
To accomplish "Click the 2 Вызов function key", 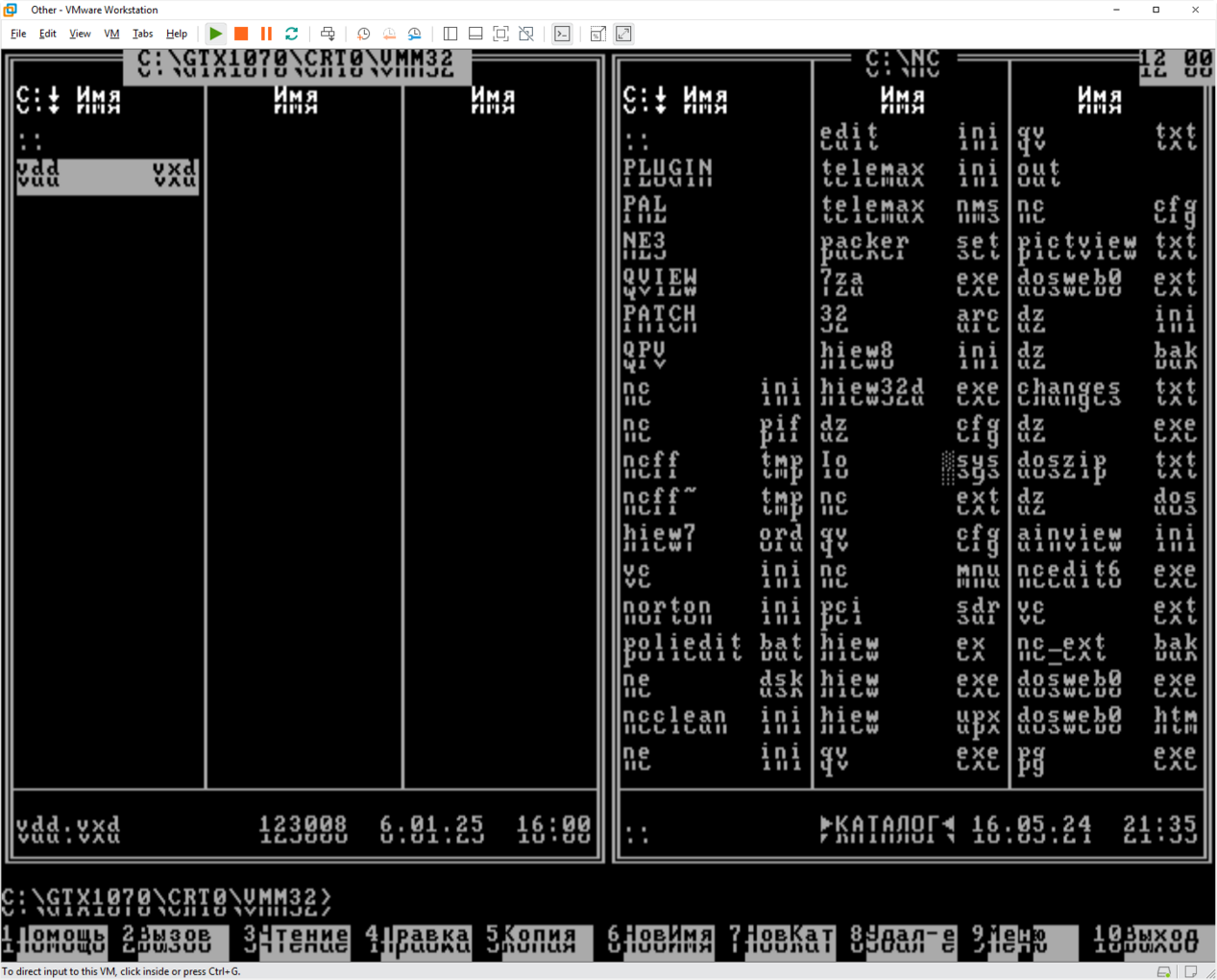I will tap(175, 942).
